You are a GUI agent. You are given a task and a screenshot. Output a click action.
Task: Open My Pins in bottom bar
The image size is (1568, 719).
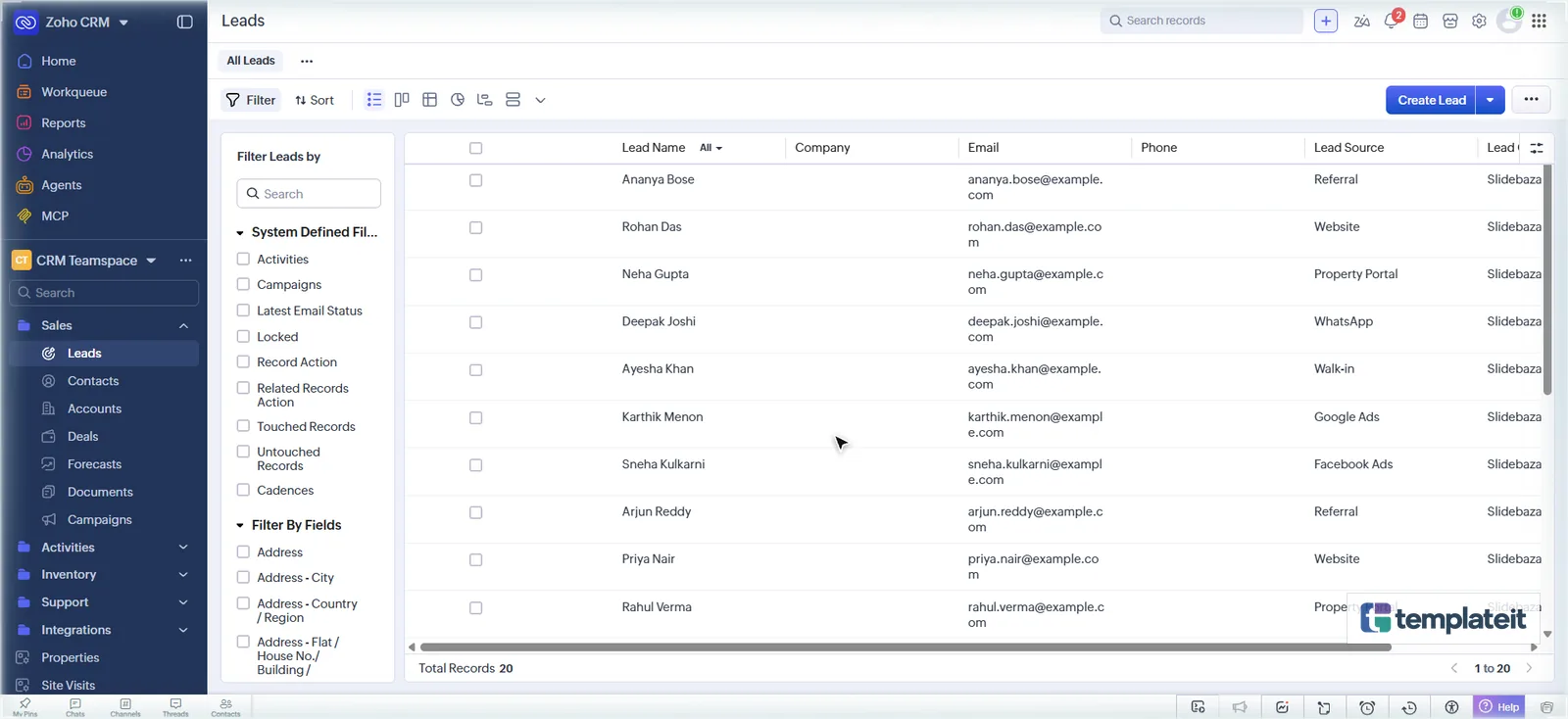coord(25,707)
